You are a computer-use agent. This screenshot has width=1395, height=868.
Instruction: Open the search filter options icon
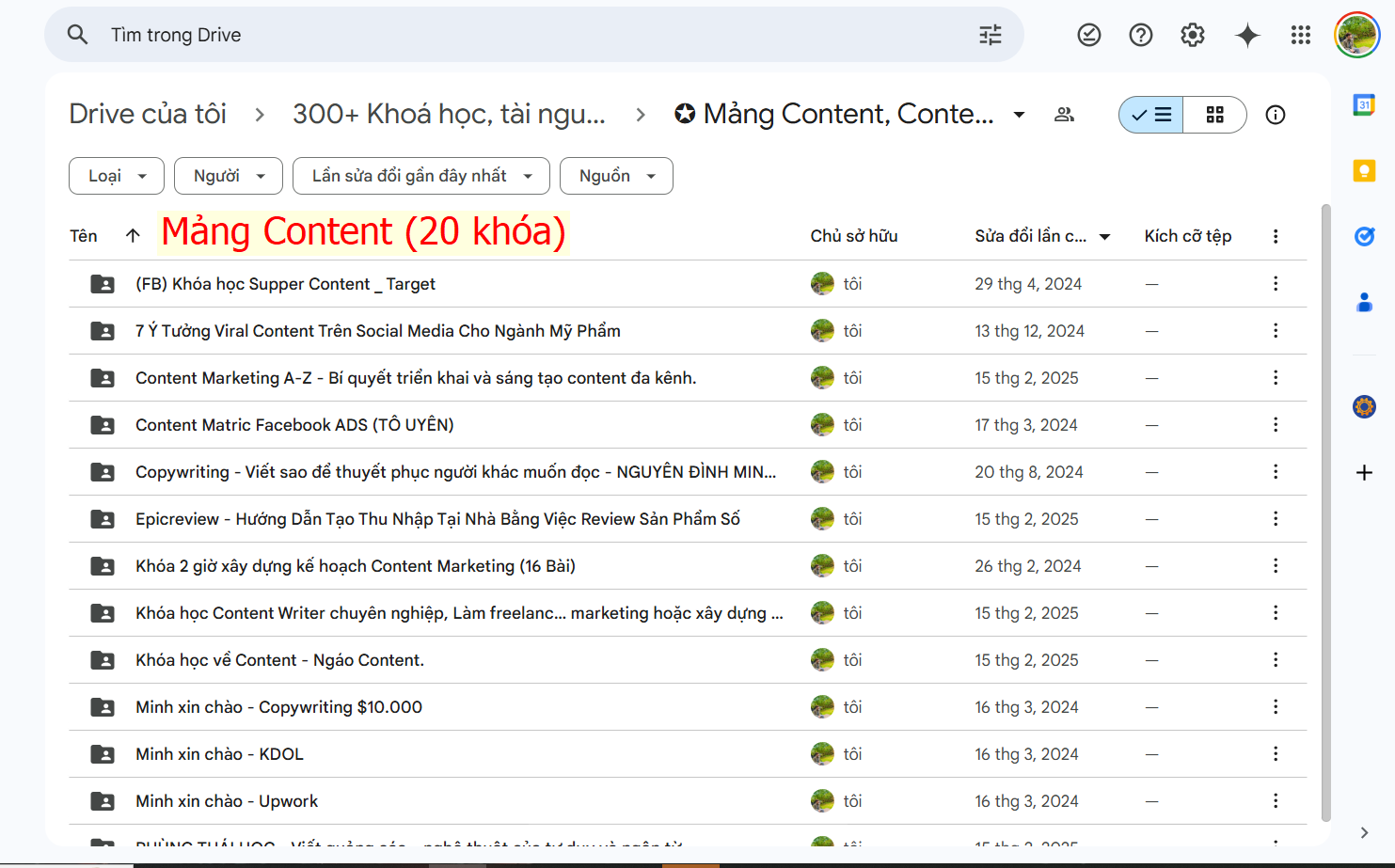tap(991, 35)
